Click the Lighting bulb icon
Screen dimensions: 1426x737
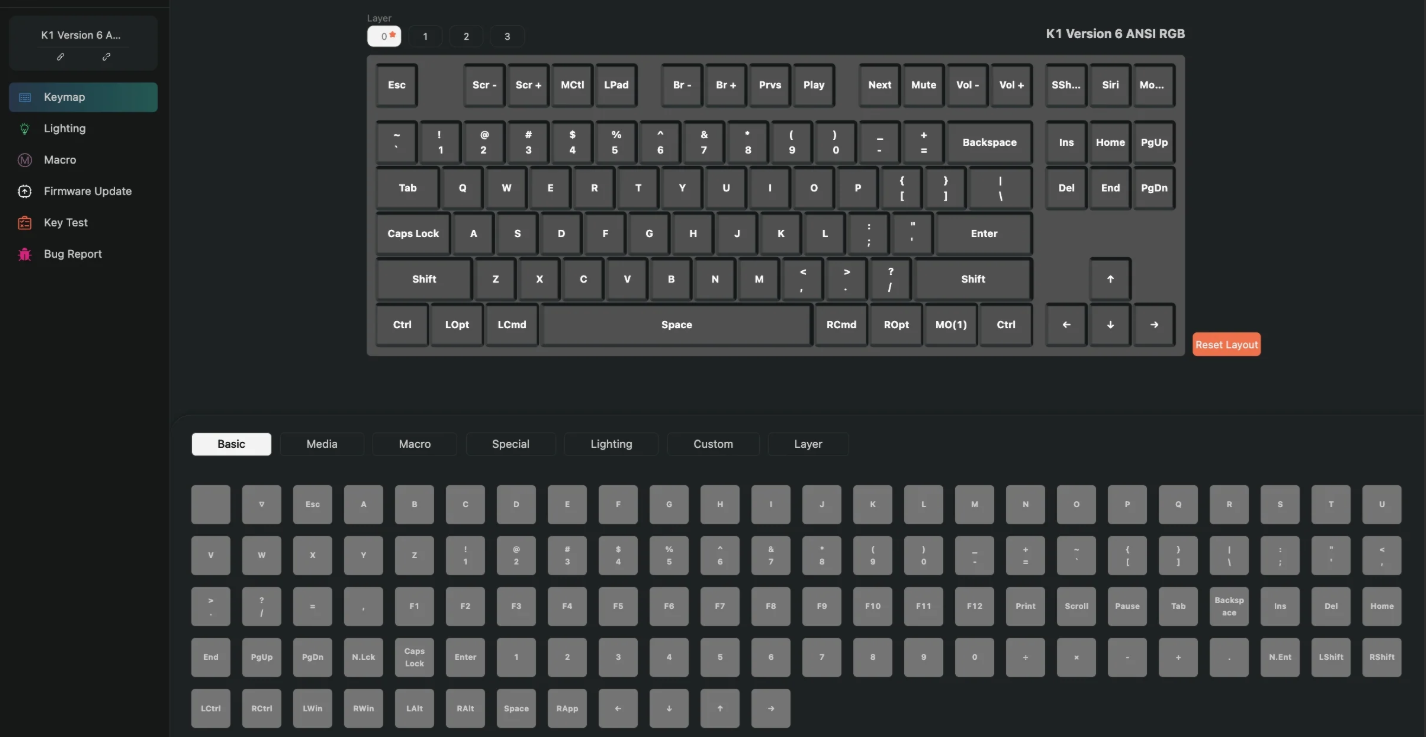click(x=25, y=129)
